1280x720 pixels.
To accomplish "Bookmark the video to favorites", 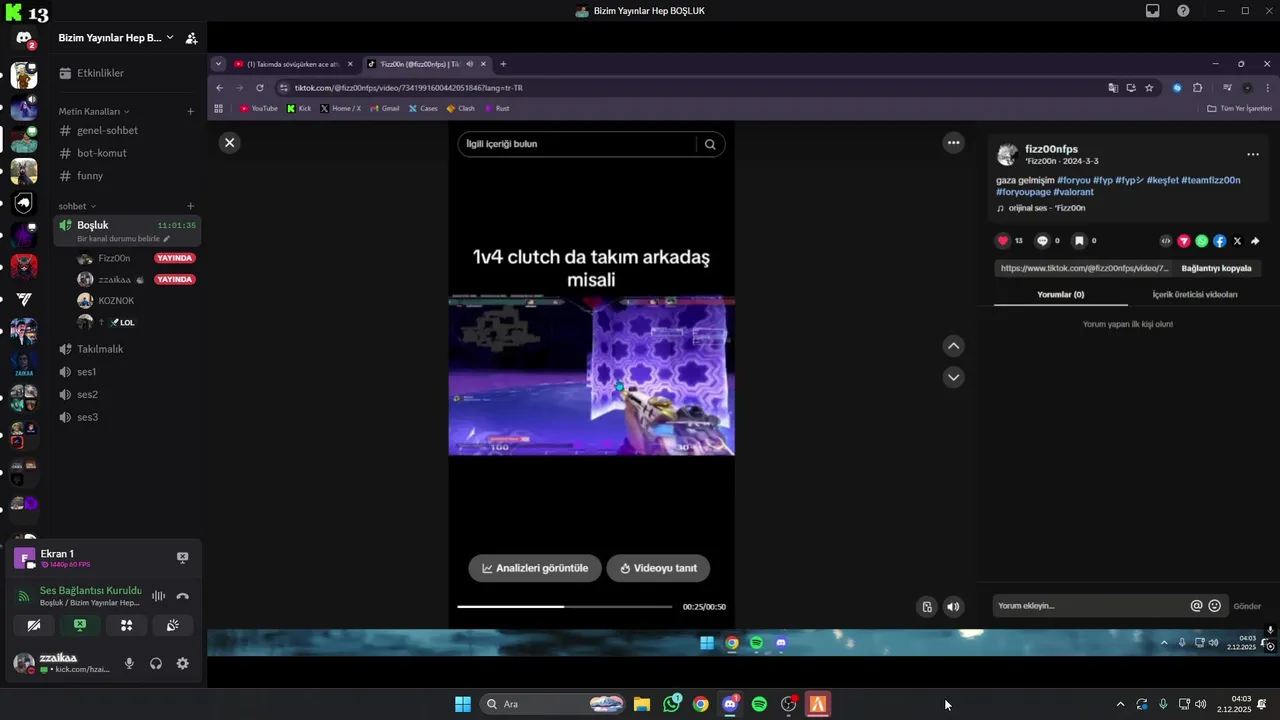I will tap(1079, 241).
